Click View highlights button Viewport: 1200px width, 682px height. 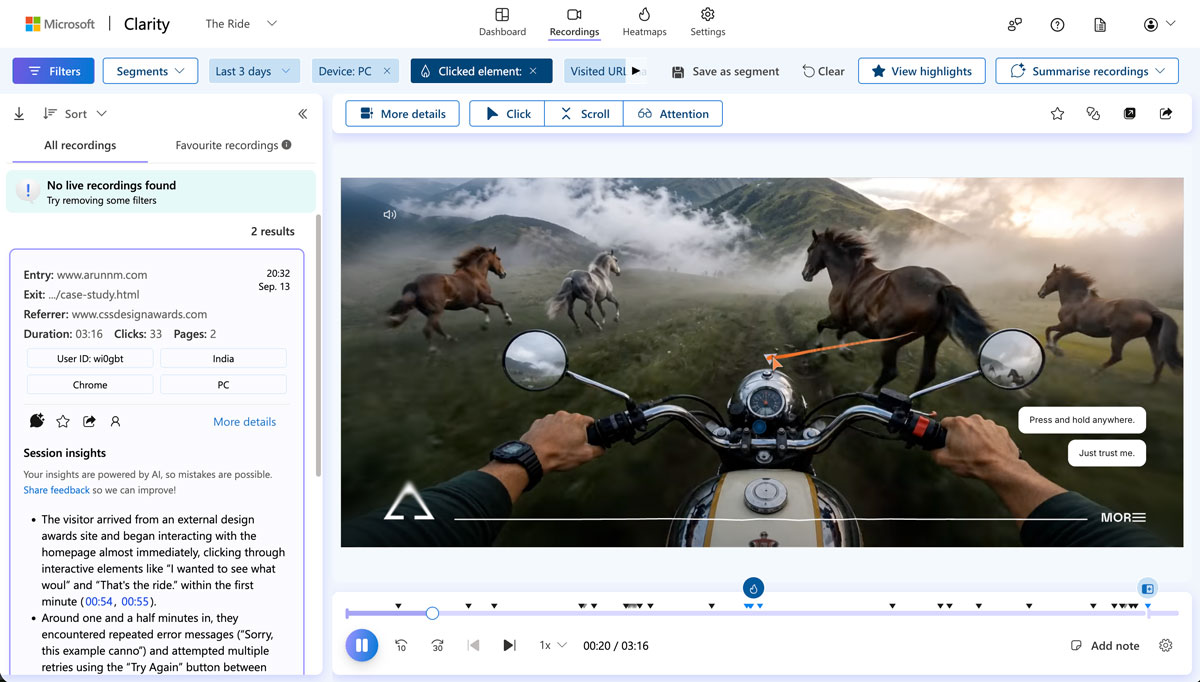[x=921, y=71]
